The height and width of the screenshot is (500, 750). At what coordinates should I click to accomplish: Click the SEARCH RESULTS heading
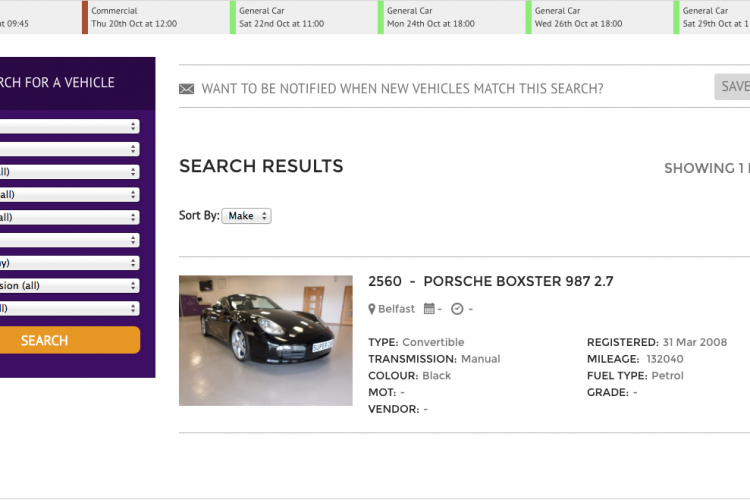pos(261,167)
